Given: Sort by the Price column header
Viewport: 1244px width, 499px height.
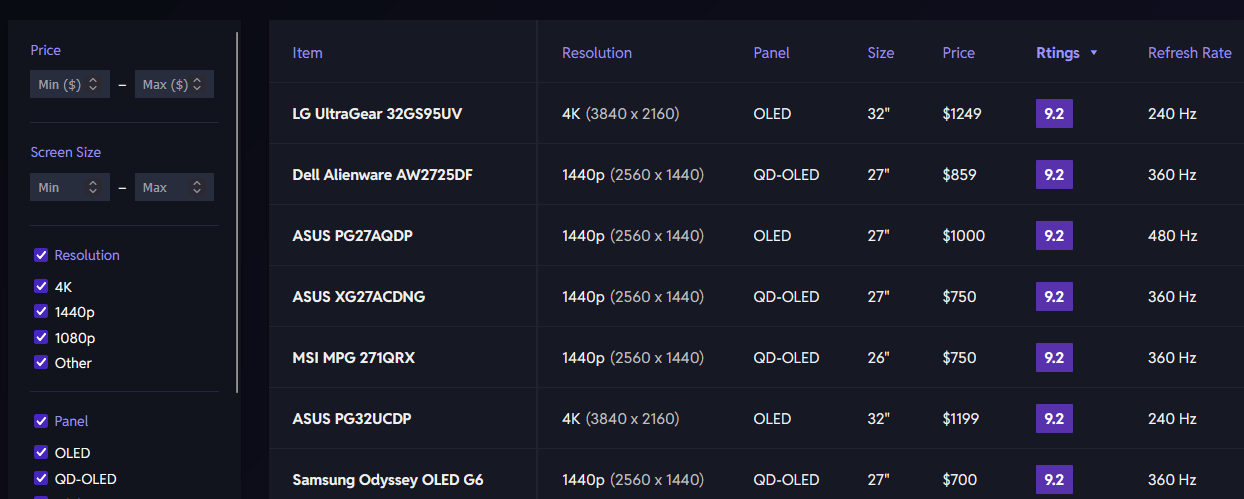Looking at the screenshot, I should (958, 53).
